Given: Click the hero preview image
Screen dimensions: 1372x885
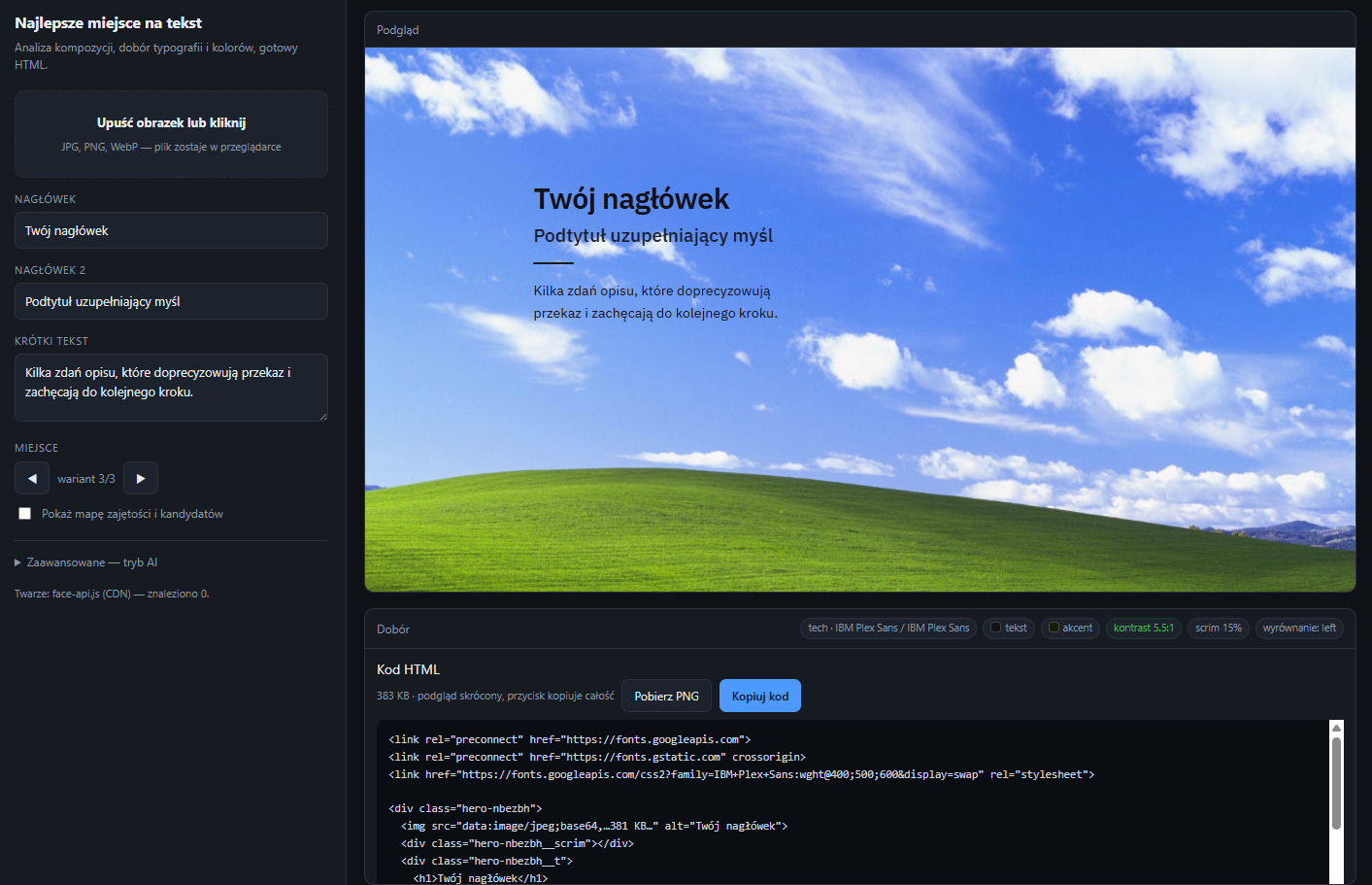Looking at the screenshot, I should 860,320.
